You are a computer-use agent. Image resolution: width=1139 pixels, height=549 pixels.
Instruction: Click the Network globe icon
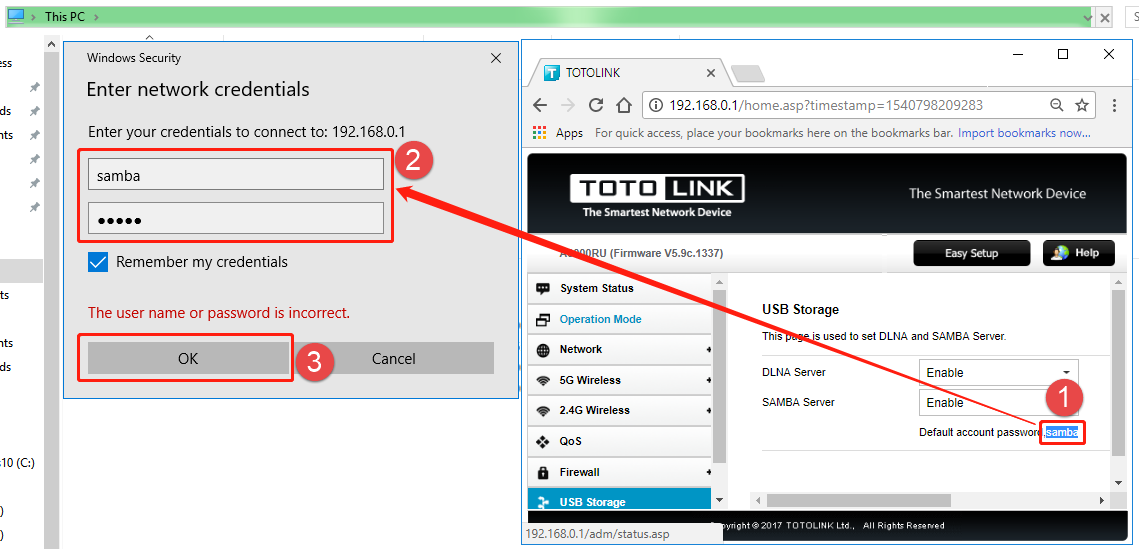[x=543, y=350]
